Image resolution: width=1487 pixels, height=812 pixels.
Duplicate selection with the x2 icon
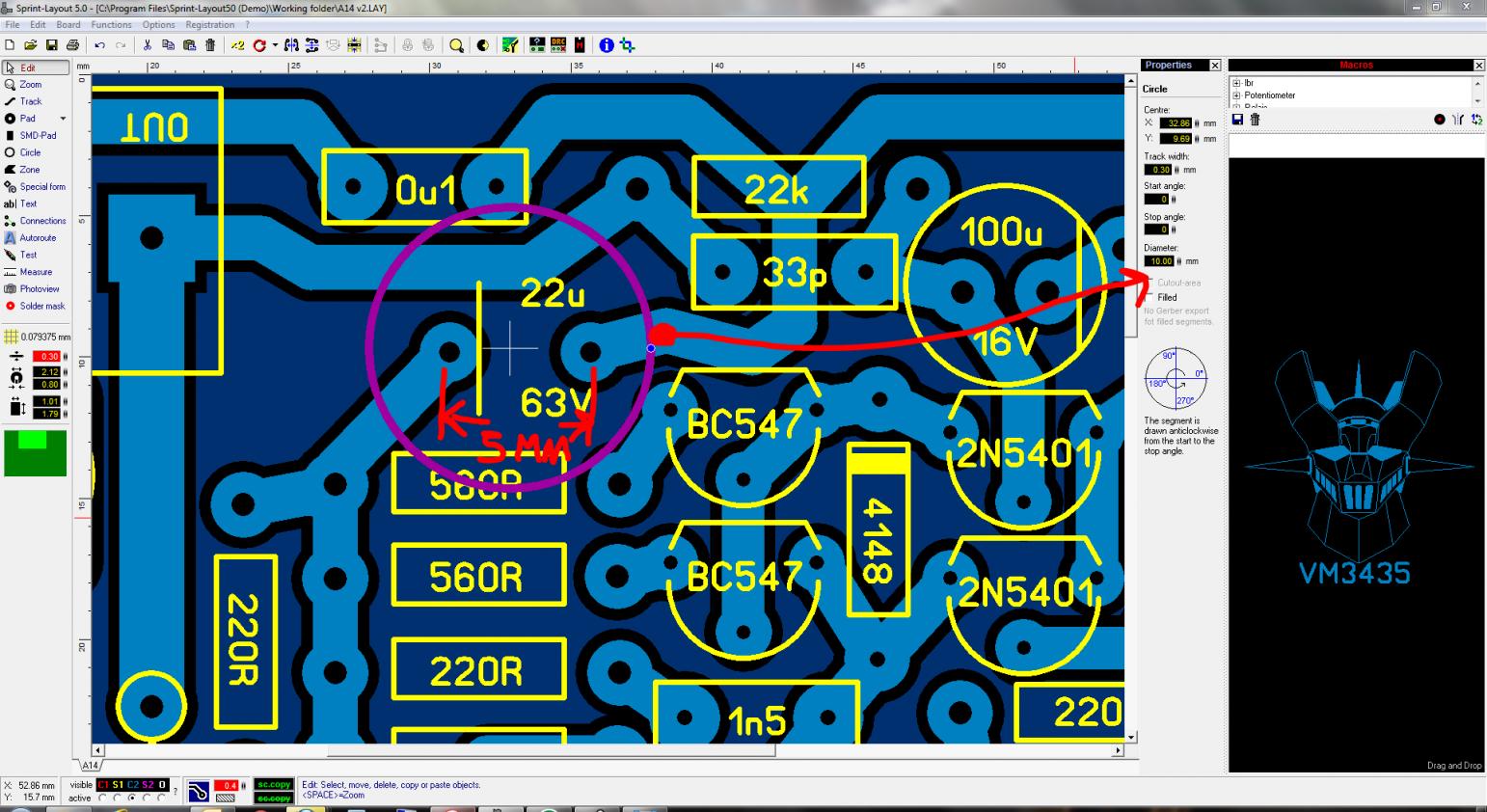click(237, 45)
